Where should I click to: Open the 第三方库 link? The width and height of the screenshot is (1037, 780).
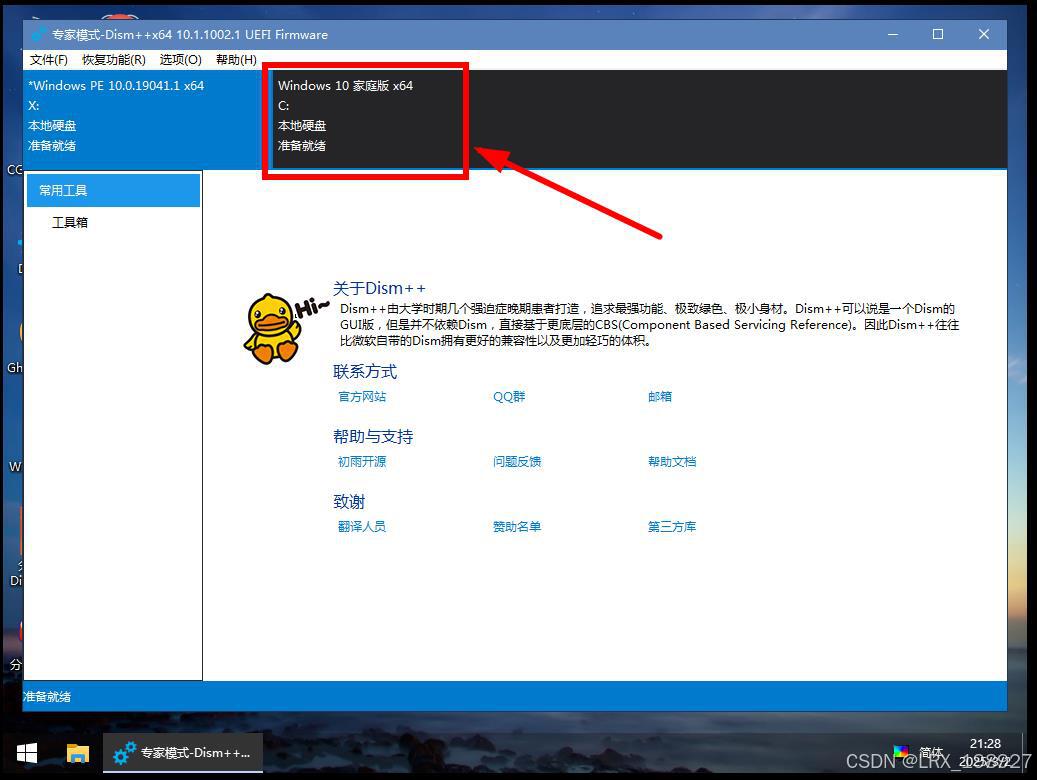click(672, 526)
